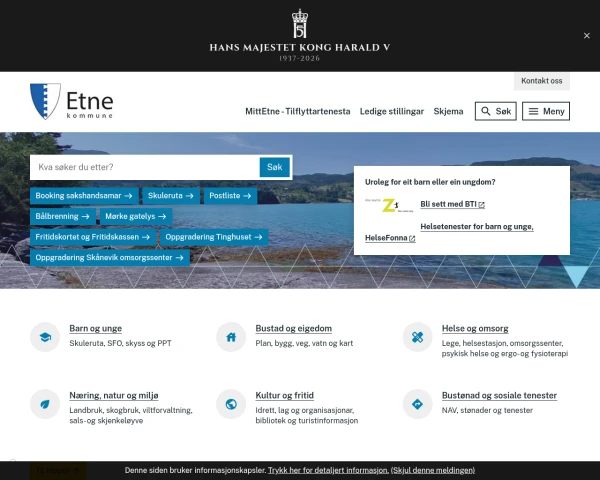This screenshot has height=480, width=600.
Task: Click the external link icon beside HelseFonna
Action: click(x=412, y=238)
